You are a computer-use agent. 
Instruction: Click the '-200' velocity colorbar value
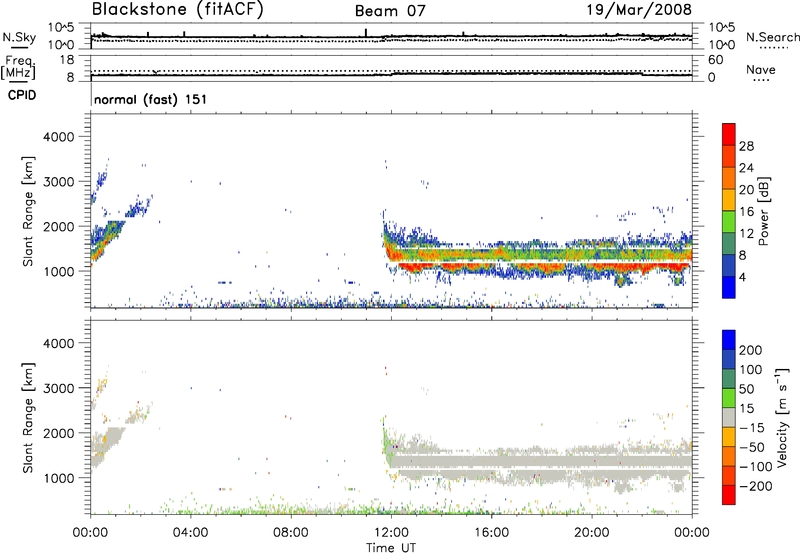pos(756,486)
